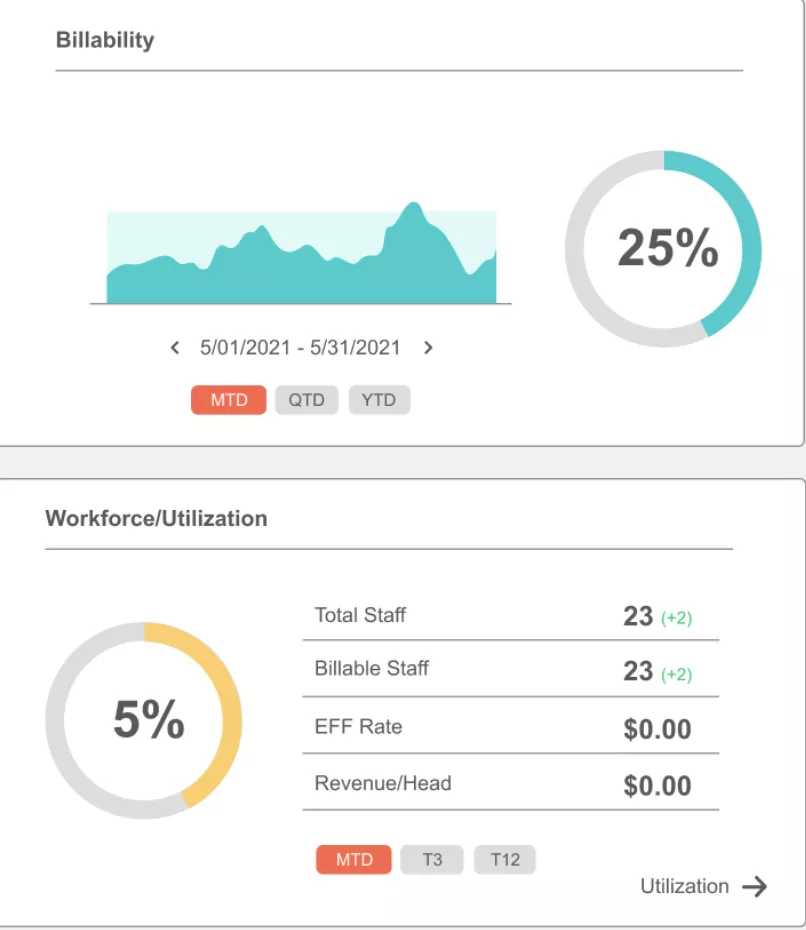This screenshot has height=930, width=806.
Task: Click the date range 5/01/2021 - 5/31/2021
Action: pyautogui.click(x=300, y=347)
